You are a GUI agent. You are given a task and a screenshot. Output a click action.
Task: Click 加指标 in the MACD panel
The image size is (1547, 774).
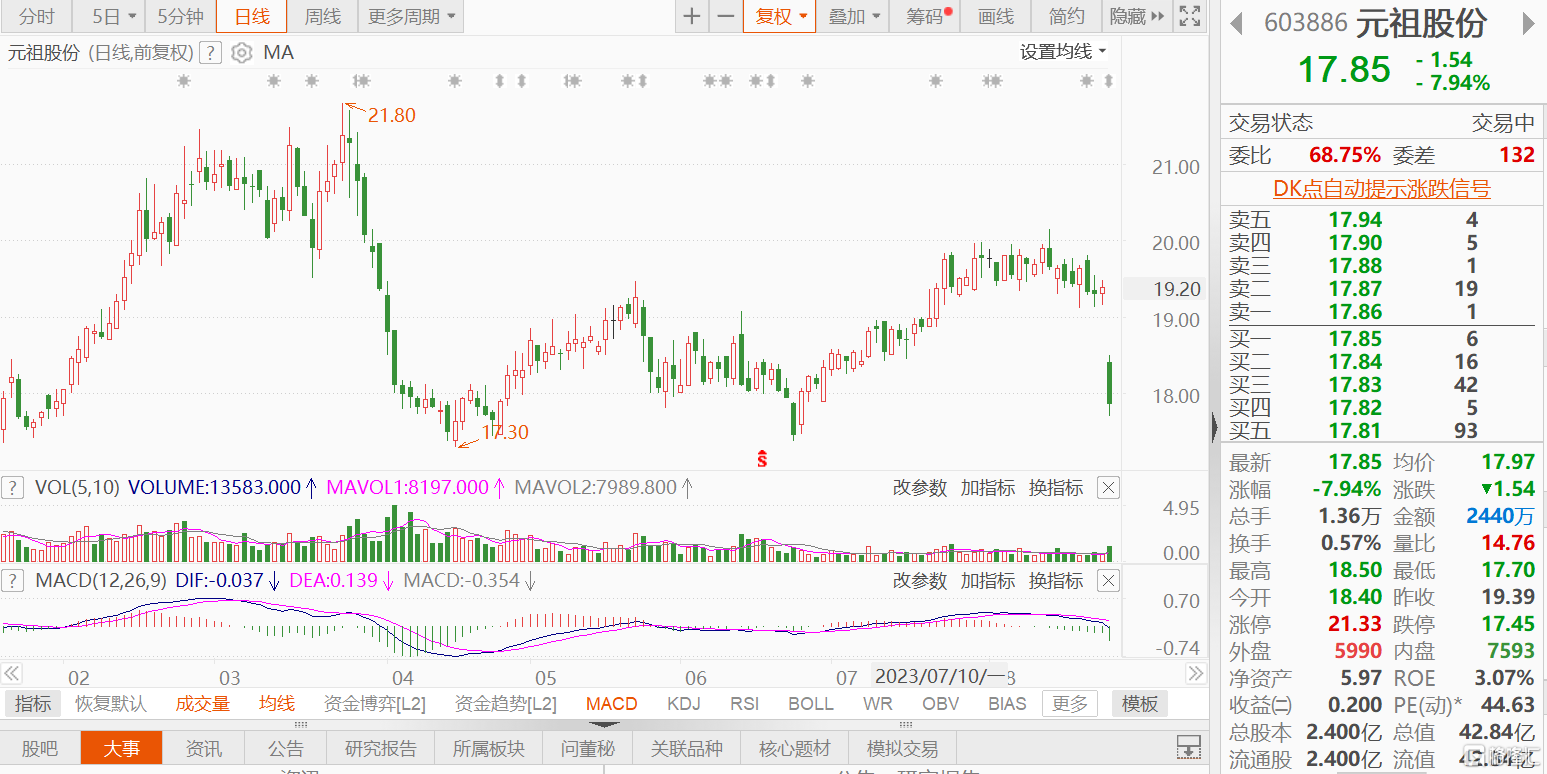coord(988,580)
